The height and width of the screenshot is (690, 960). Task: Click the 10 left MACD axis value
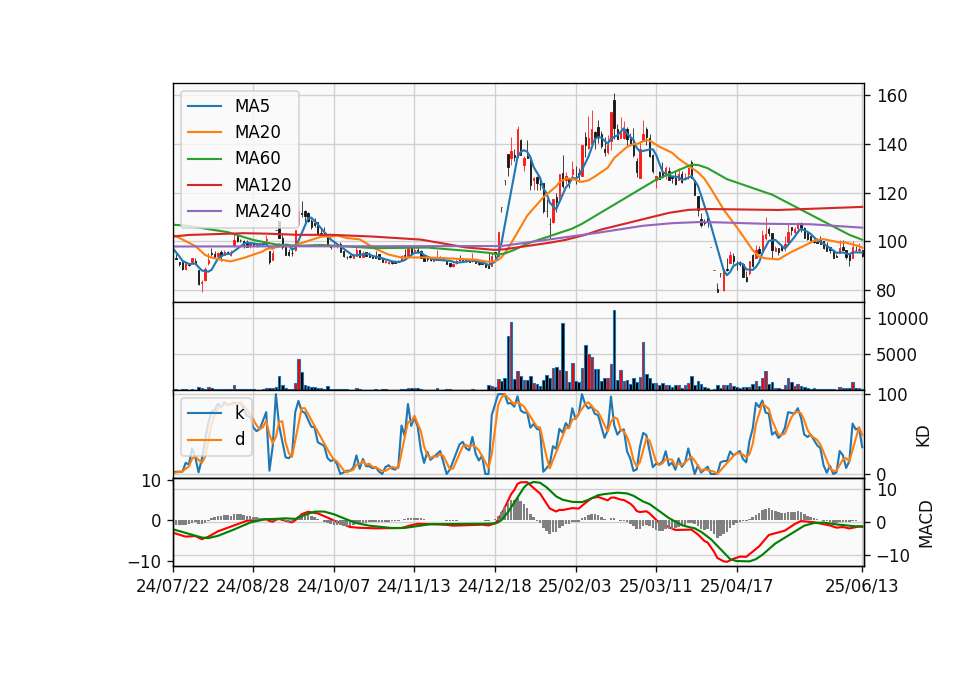pyautogui.click(x=151, y=481)
